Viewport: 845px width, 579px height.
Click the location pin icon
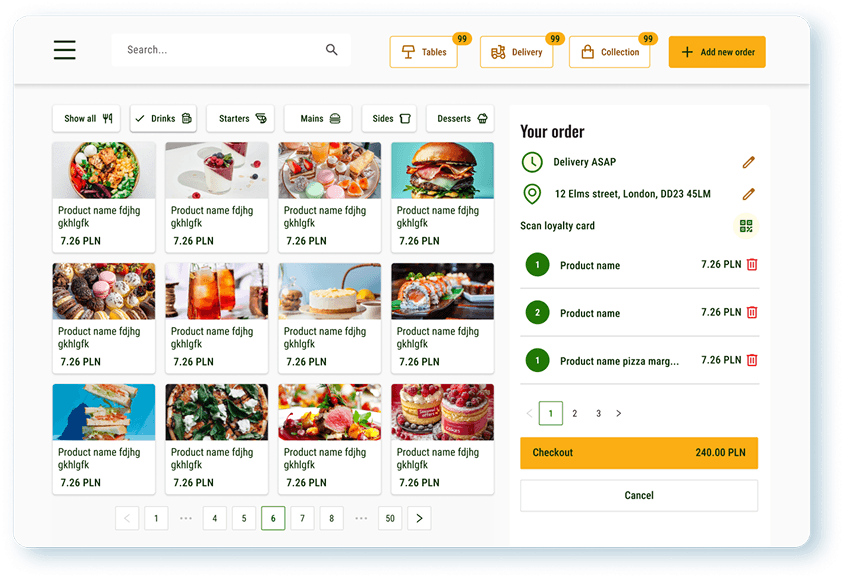click(532, 194)
